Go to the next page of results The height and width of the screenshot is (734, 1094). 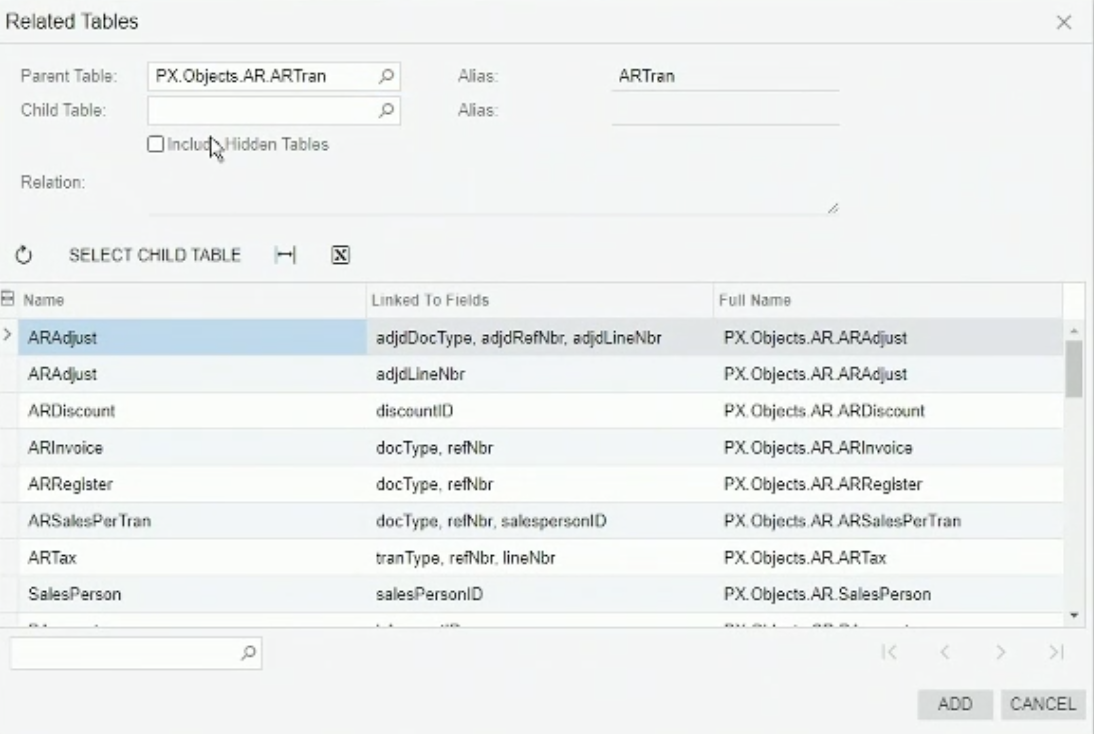(999, 653)
